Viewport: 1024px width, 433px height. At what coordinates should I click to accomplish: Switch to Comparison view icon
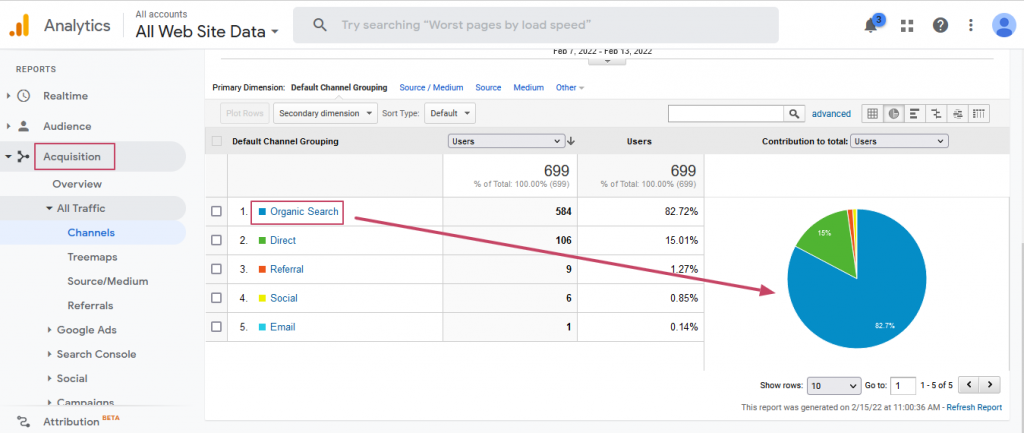pyautogui.click(x=936, y=114)
